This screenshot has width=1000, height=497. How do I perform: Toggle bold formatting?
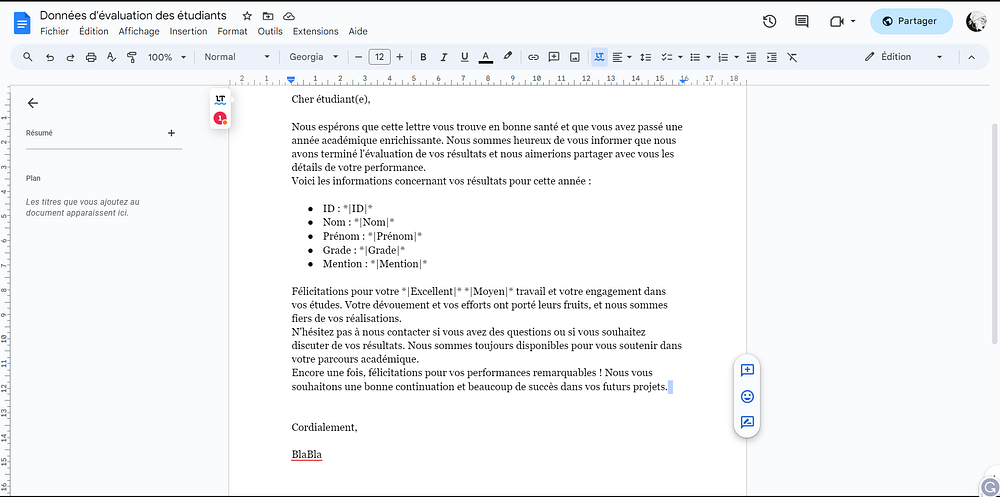pos(423,57)
